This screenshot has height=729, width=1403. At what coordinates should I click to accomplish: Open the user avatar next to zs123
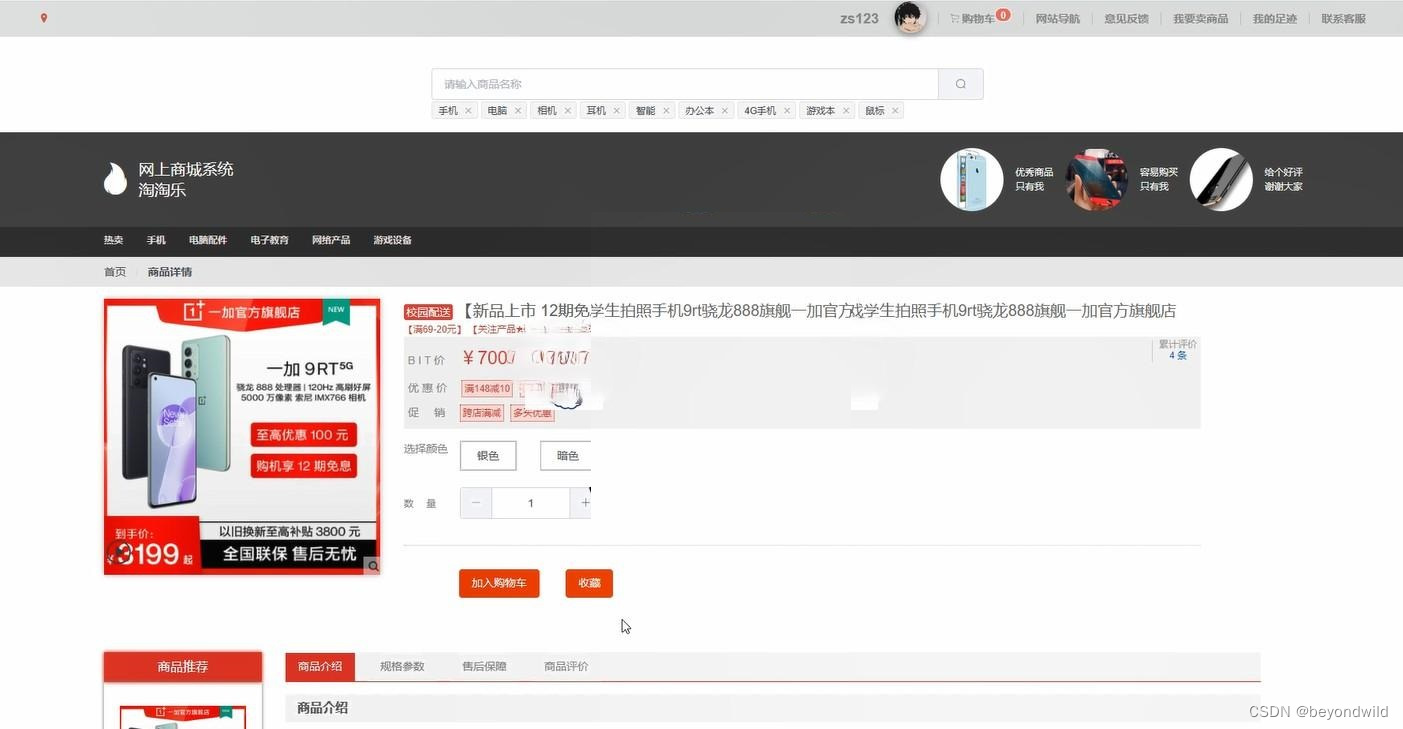point(910,18)
